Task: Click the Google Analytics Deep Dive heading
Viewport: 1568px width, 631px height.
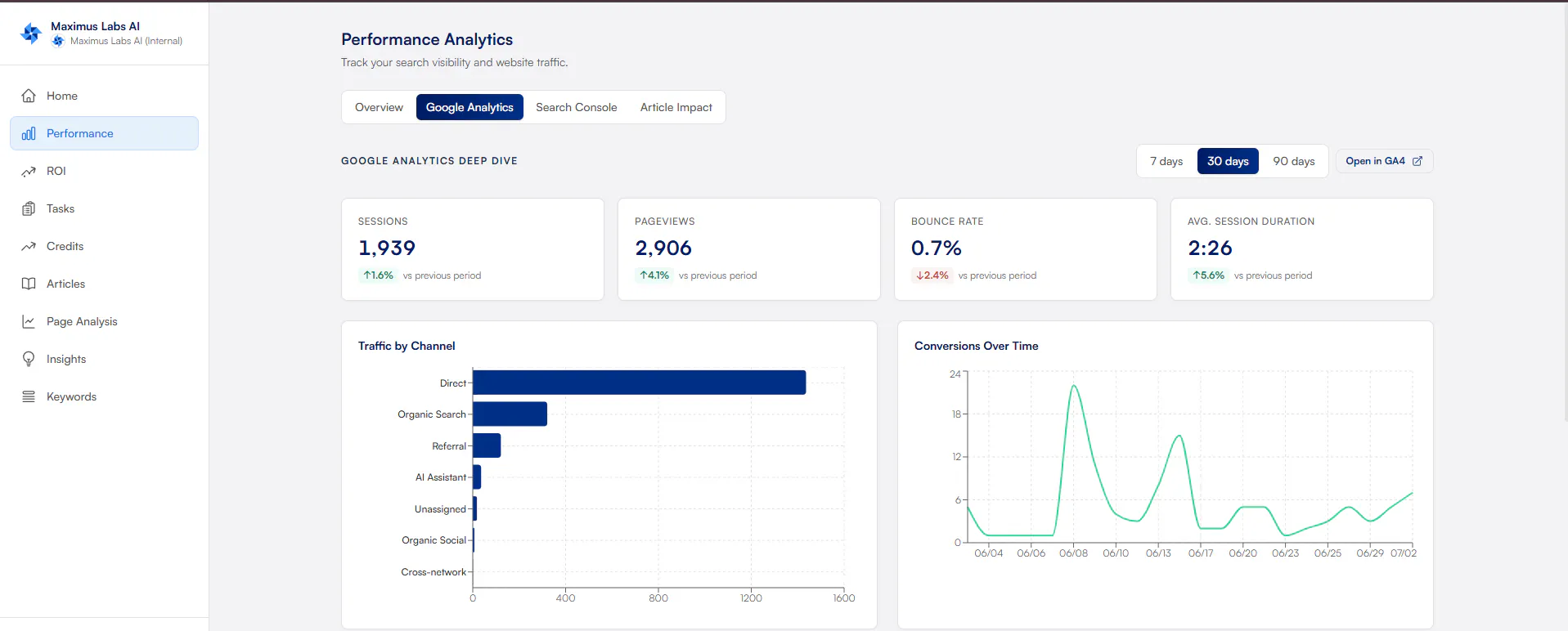Action: click(429, 161)
